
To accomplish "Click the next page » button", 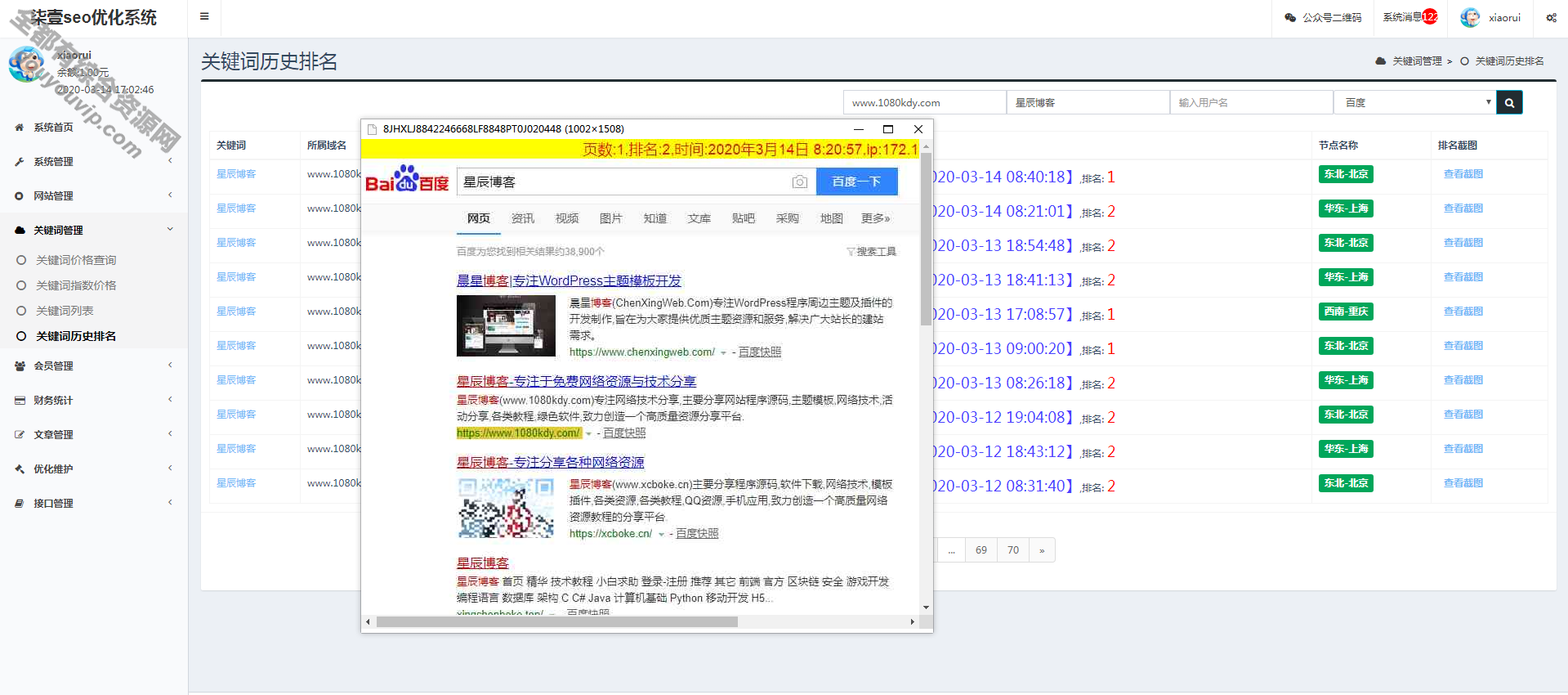I will pos(1042,550).
